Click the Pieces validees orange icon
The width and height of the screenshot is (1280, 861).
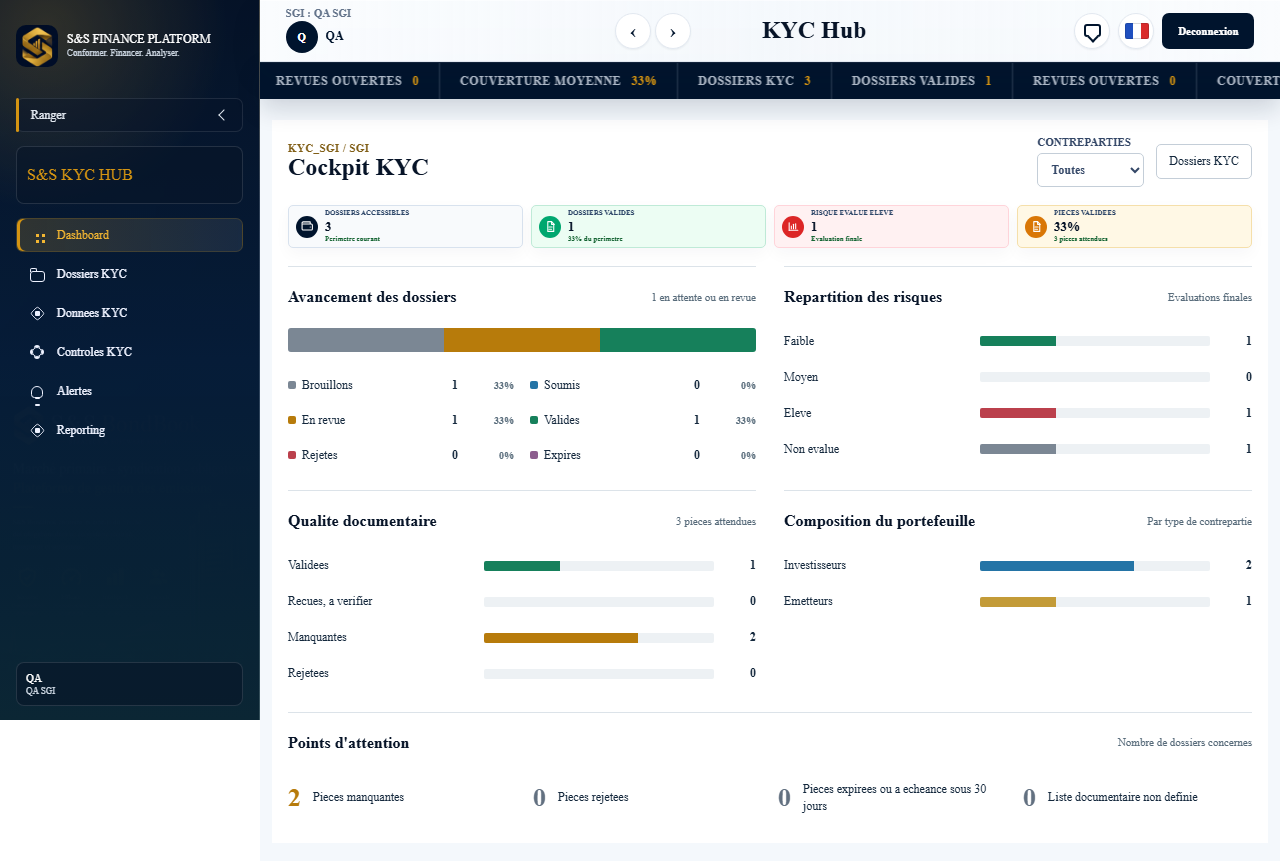pos(1036,227)
